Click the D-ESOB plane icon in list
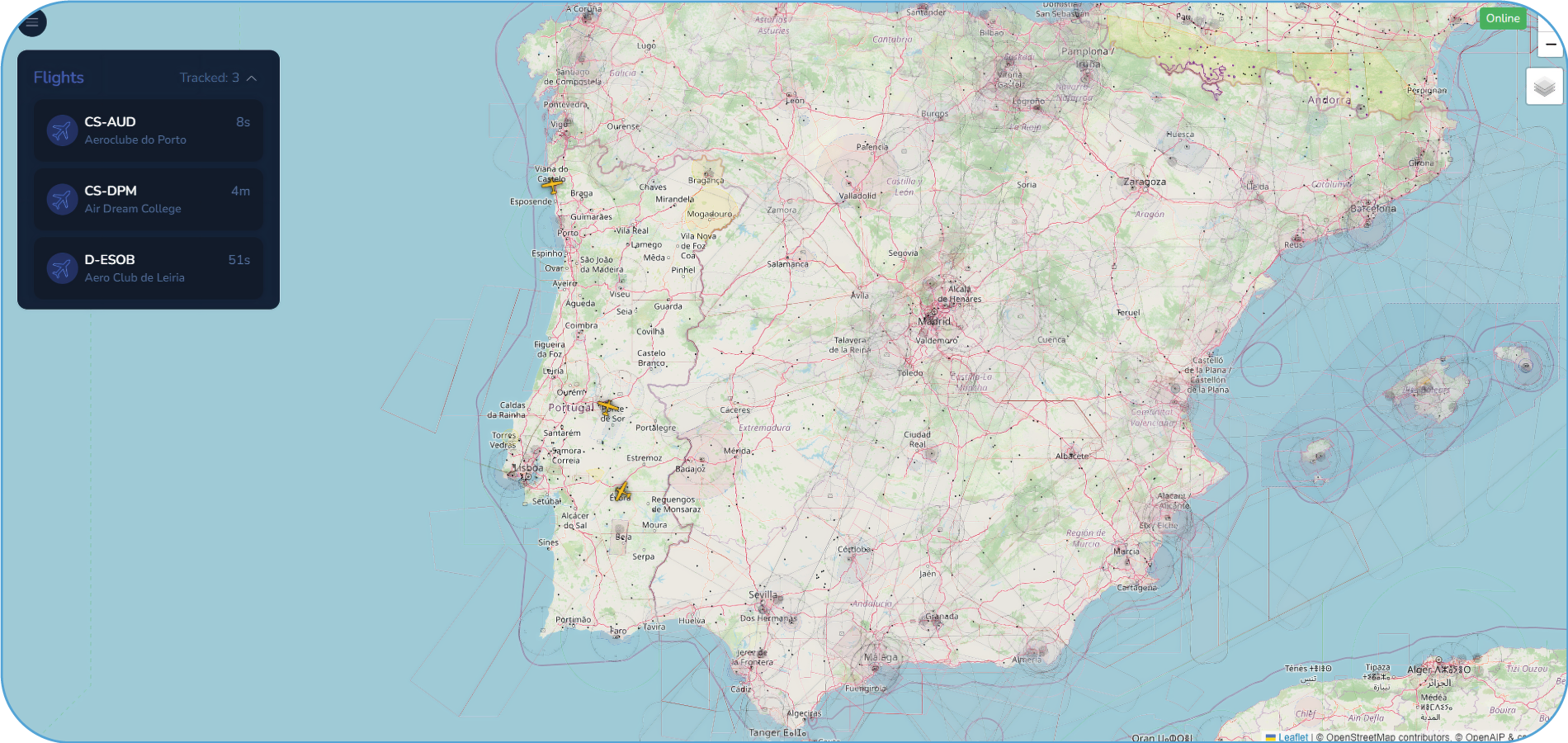This screenshot has height=743, width=1568. tap(62, 268)
